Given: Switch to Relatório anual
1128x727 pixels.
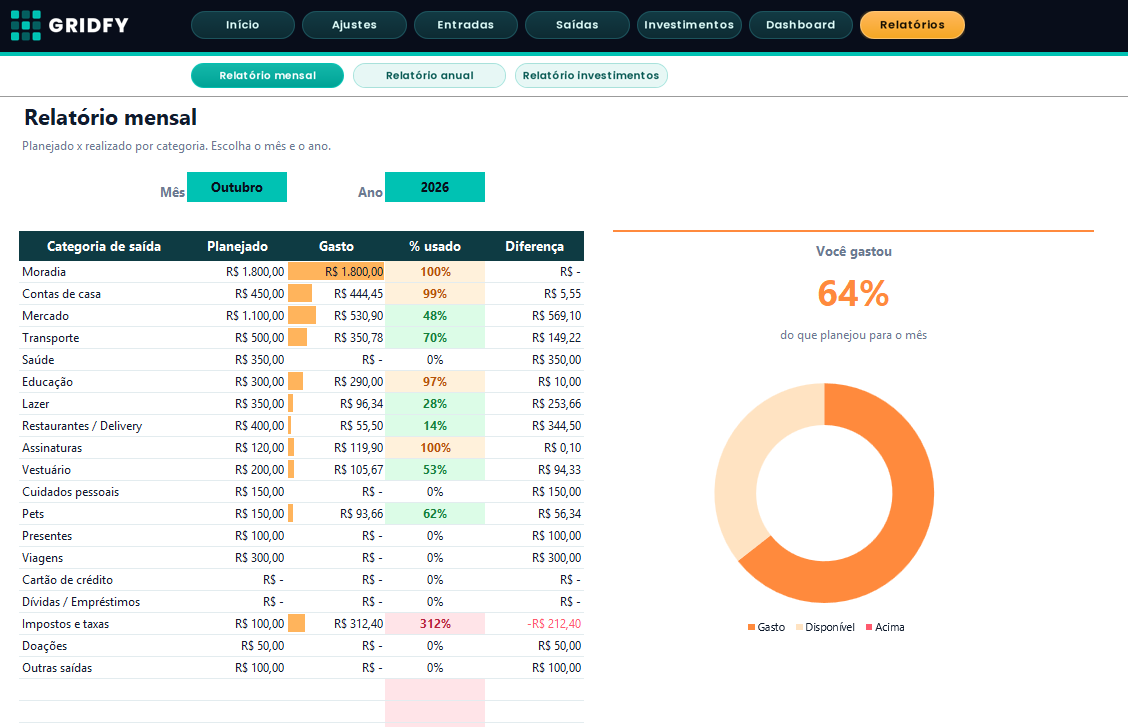Looking at the screenshot, I should click(x=429, y=76).
